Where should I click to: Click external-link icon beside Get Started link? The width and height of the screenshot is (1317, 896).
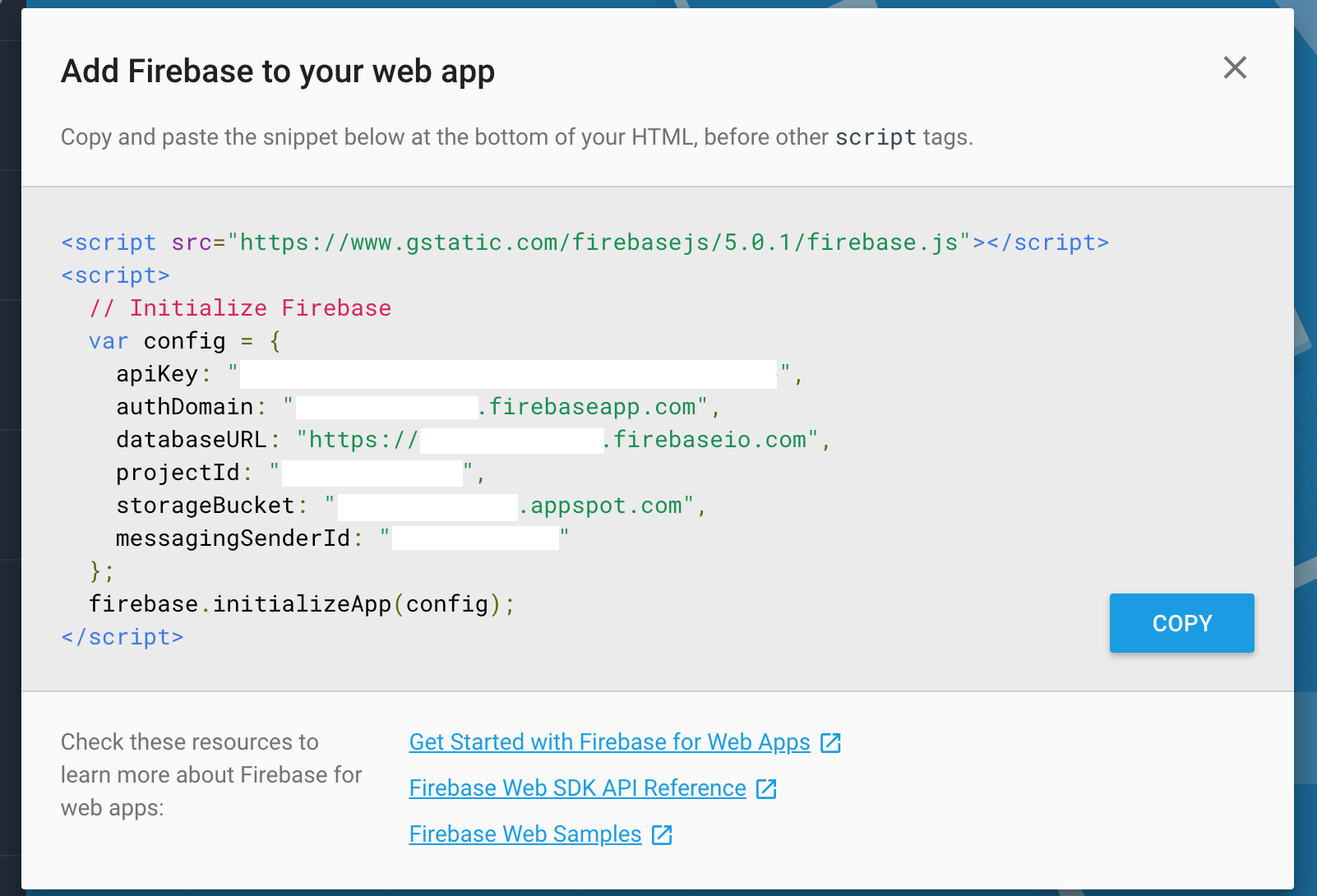pos(831,743)
